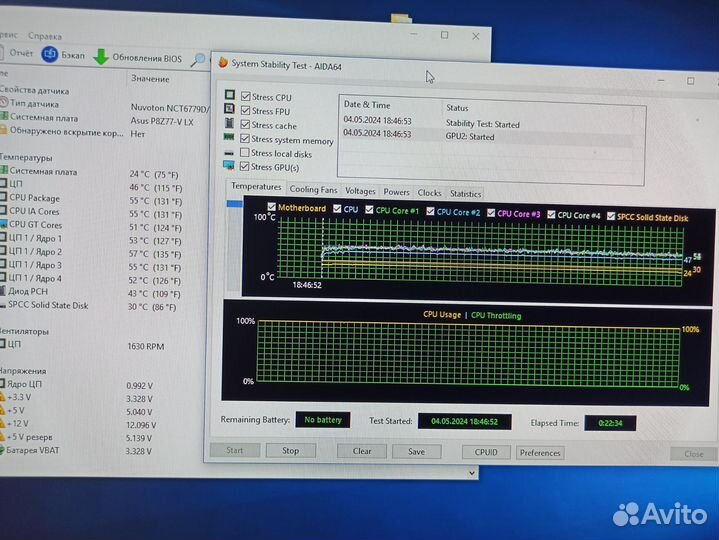Click the Save button
The image size is (719, 540).
416,452
